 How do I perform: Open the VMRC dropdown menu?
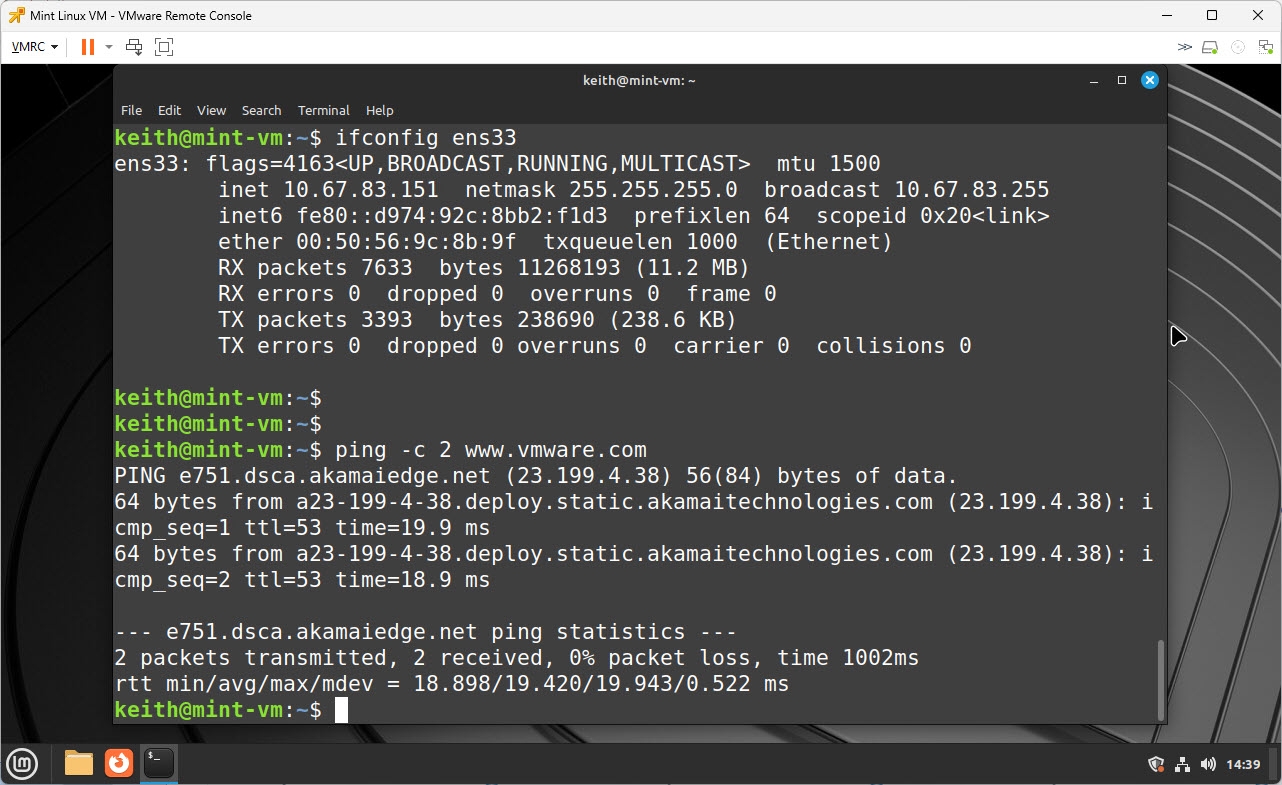(35, 47)
